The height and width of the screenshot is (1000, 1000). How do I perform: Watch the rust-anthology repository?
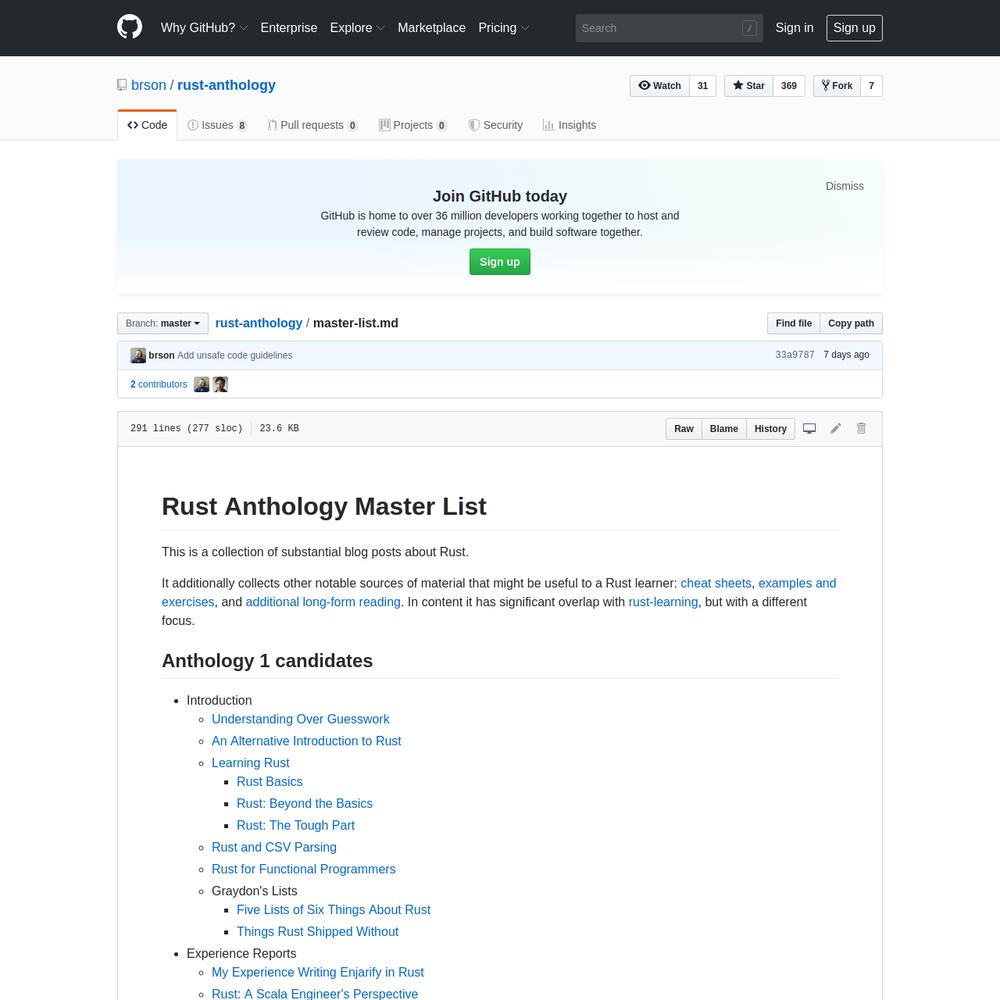659,85
